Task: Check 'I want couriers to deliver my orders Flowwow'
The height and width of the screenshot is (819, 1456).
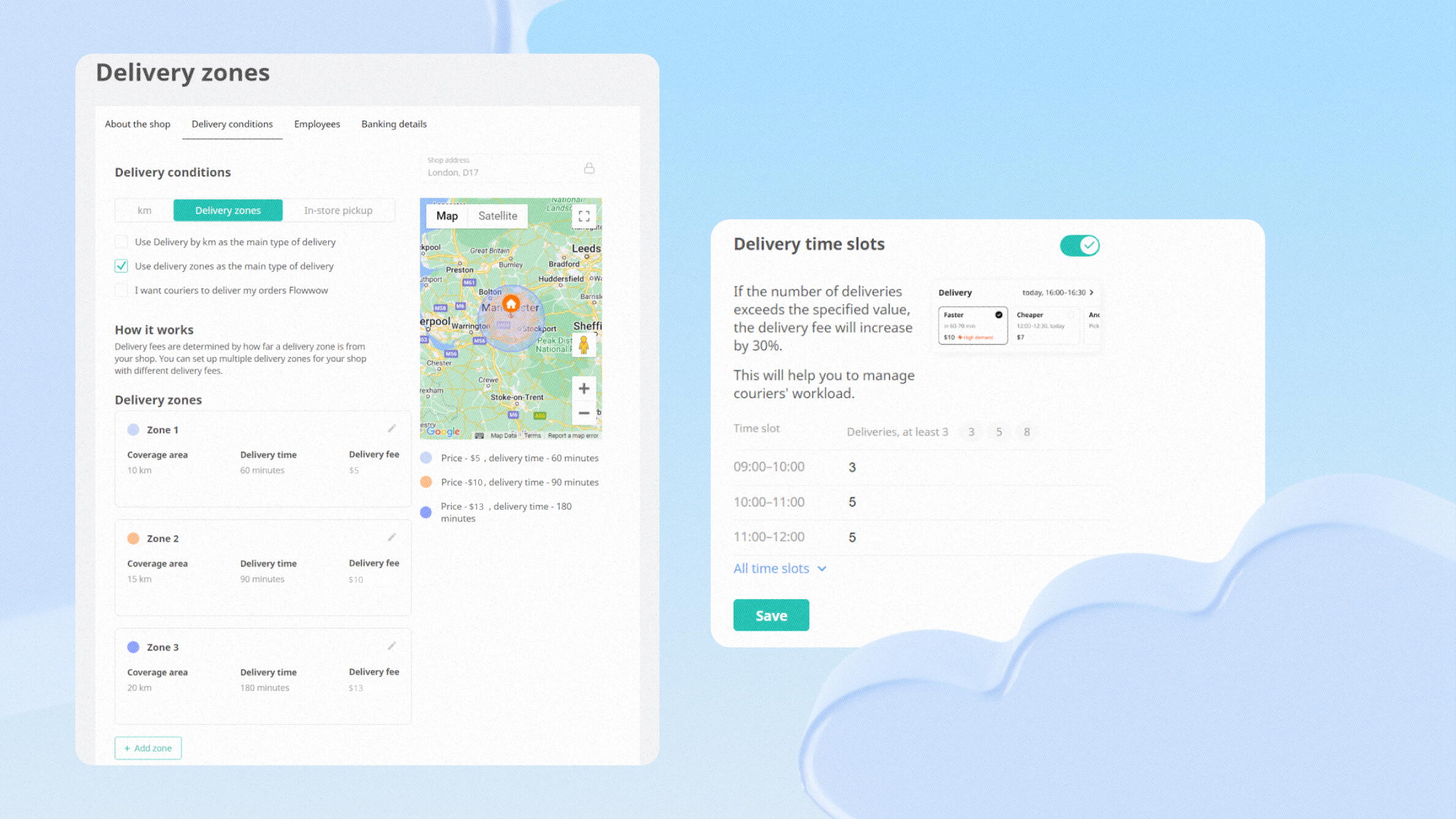Action: click(x=121, y=290)
